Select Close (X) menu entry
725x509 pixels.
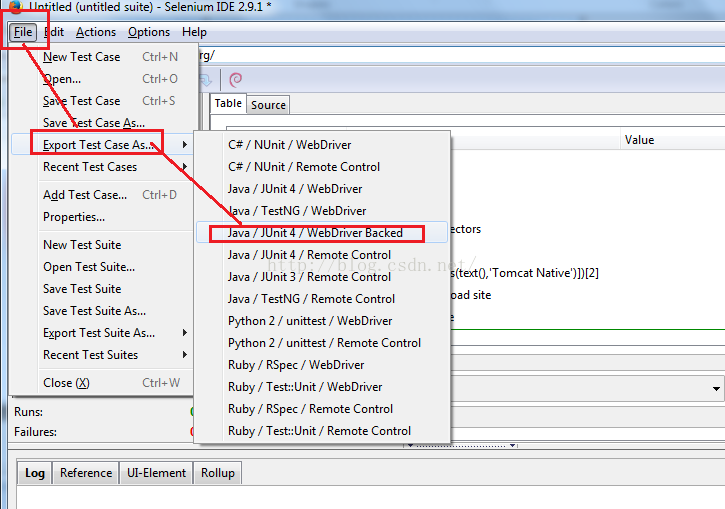pyautogui.click(x=104, y=383)
